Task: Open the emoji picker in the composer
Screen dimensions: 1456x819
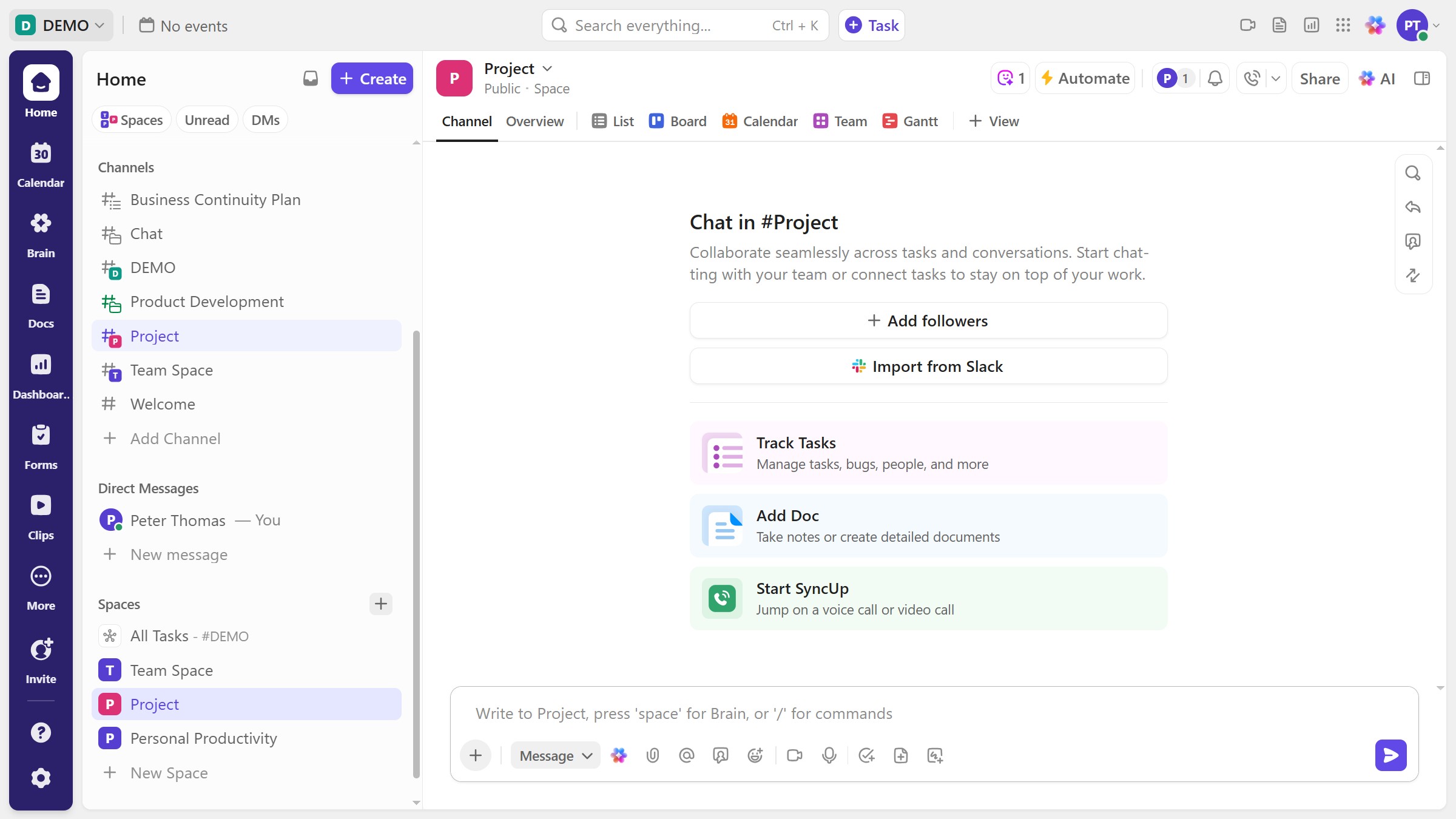Action: point(755,755)
